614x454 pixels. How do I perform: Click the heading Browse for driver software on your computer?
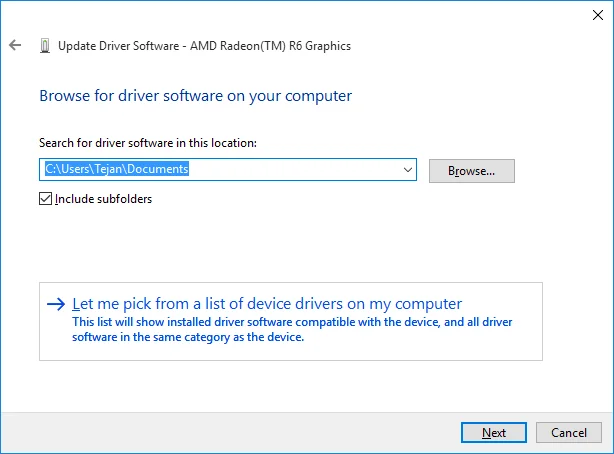tap(195, 96)
